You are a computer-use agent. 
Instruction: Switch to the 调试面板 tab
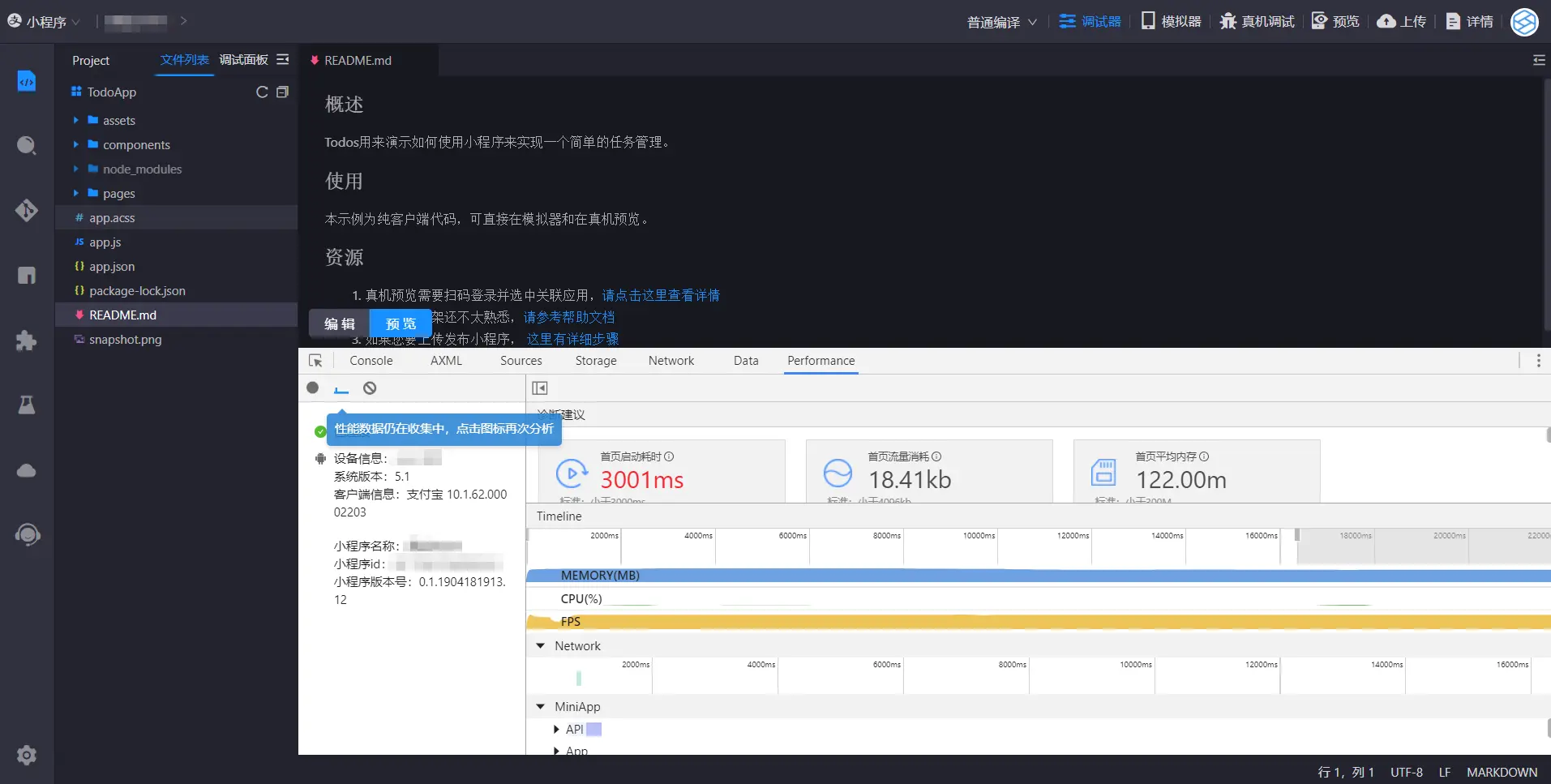click(242, 59)
